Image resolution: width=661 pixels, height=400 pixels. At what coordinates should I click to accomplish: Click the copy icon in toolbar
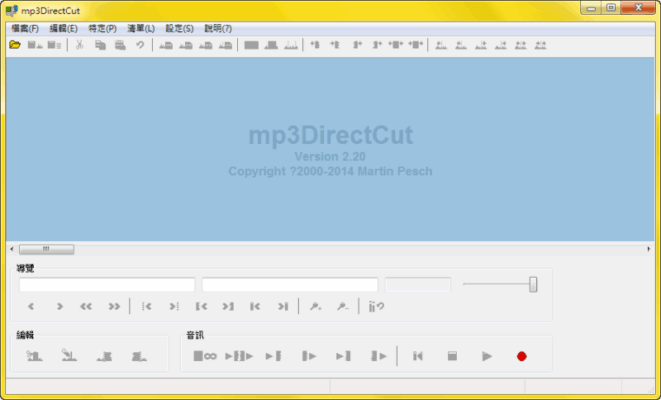pos(100,45)
